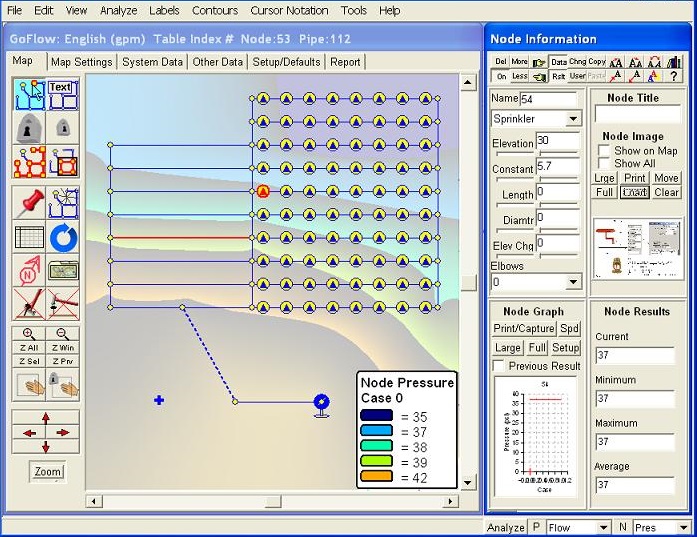
Task: Click the zoom in magnifier
Action: (29, 334)
